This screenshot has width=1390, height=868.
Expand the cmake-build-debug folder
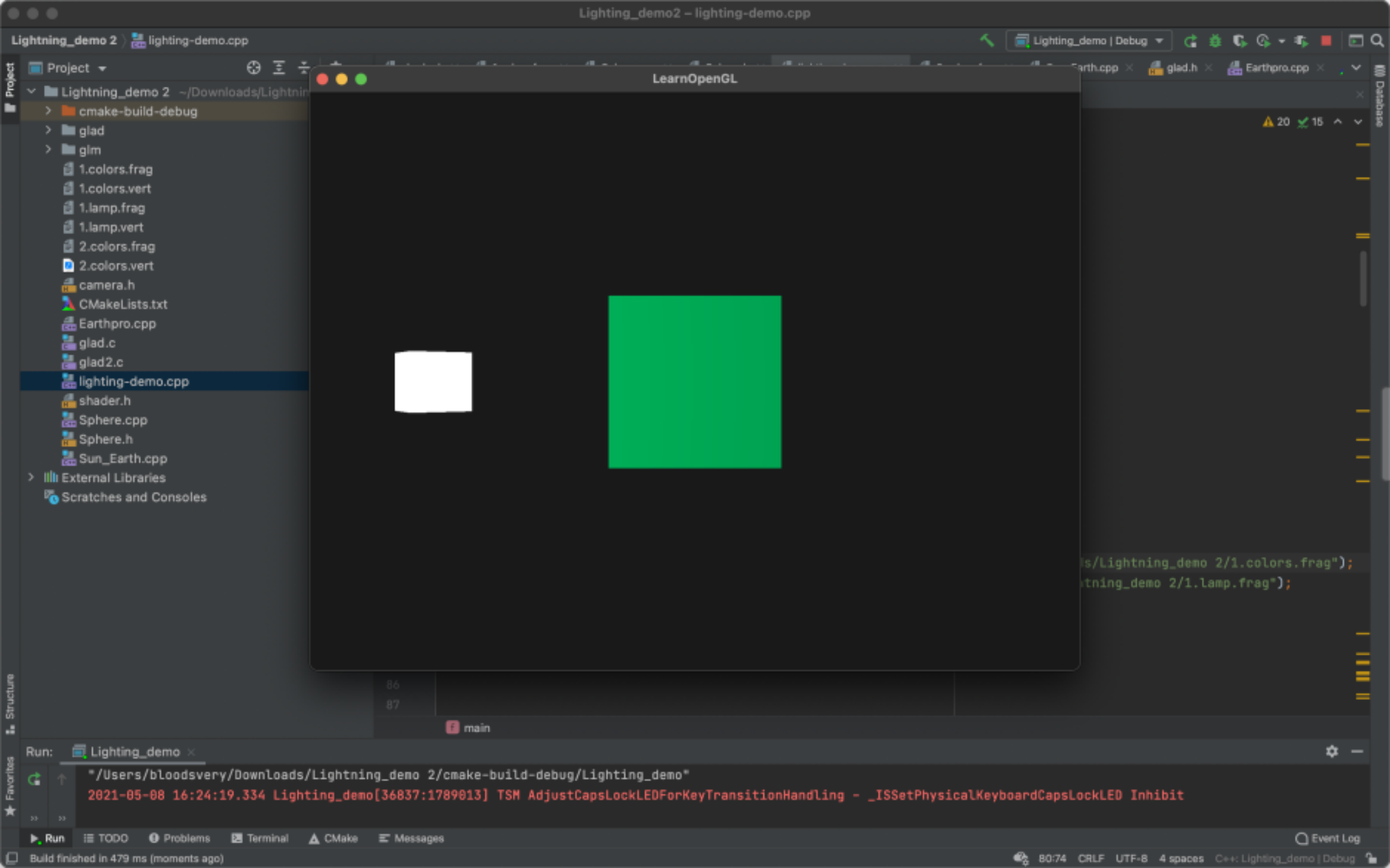coord(48,111)
